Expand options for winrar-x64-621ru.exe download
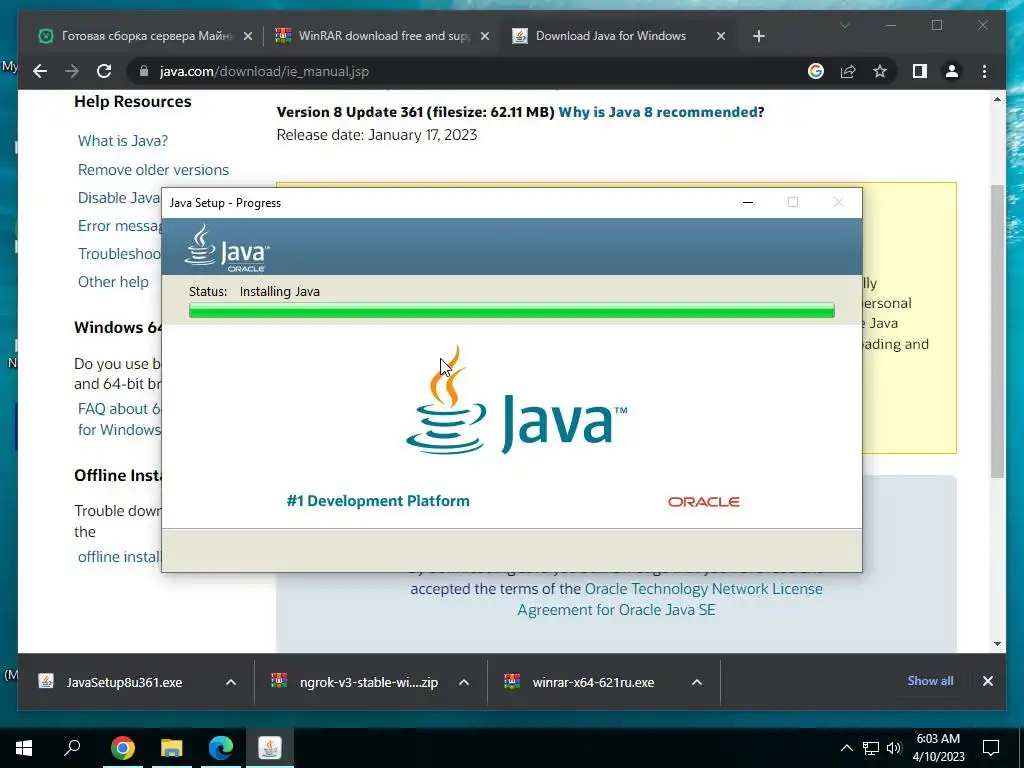 coord(697,682)
